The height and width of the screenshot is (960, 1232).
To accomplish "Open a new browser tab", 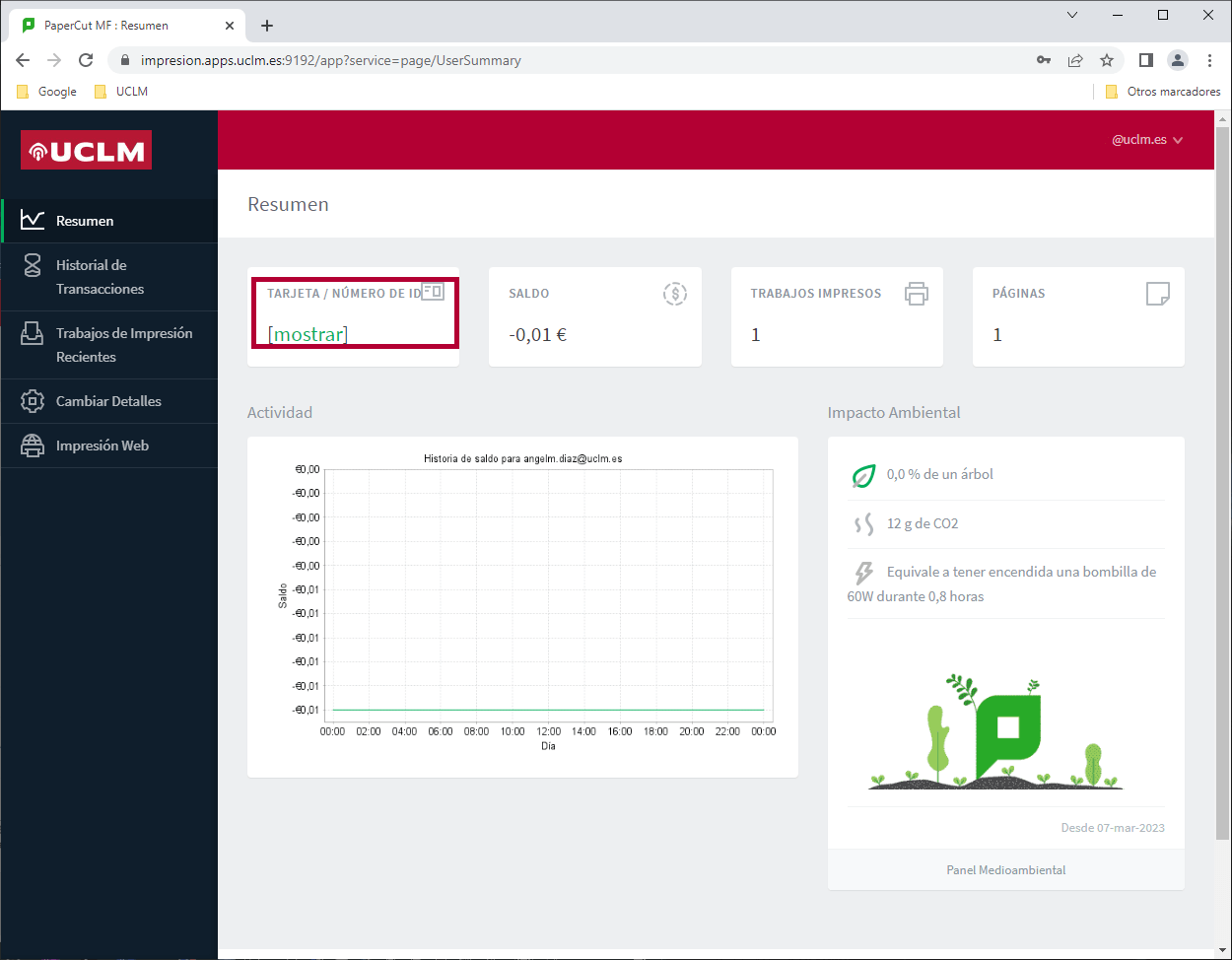I will point(267,26).
